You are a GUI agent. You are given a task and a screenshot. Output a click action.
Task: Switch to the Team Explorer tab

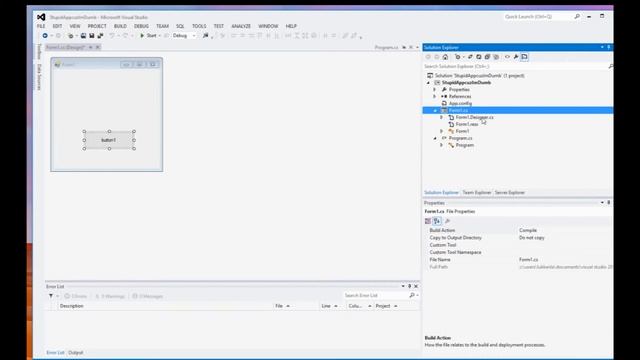click(477, 193)
